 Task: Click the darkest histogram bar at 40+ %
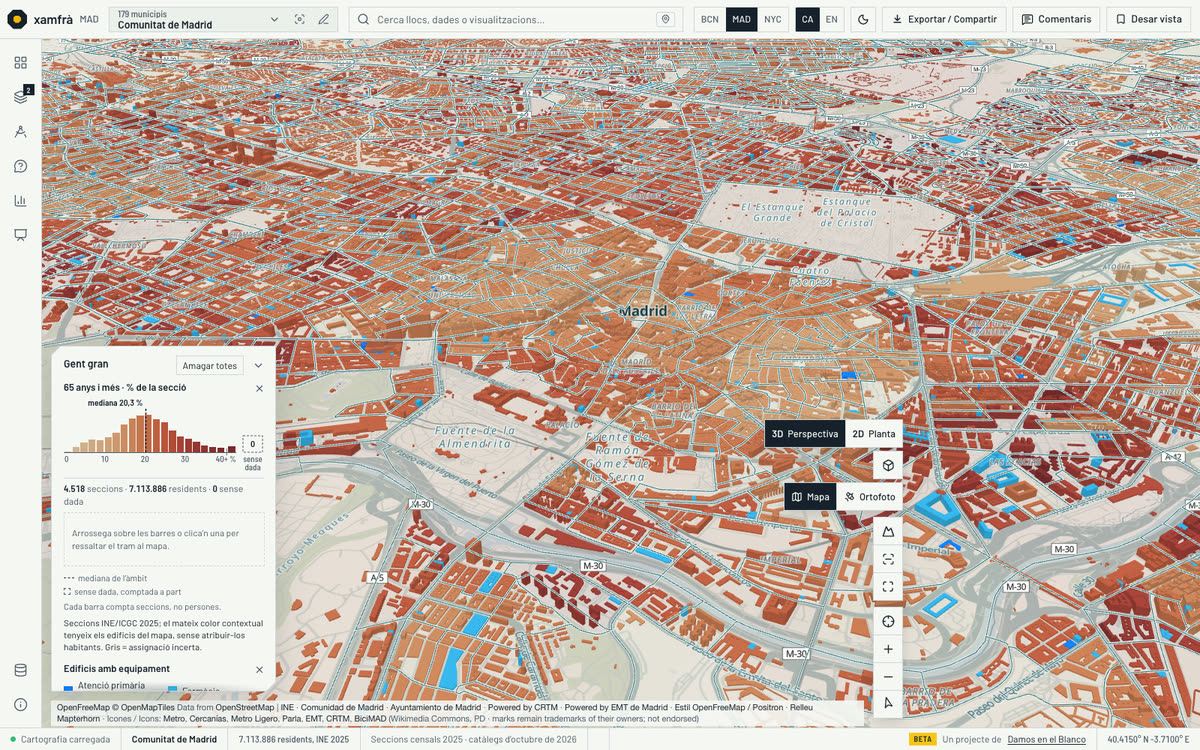231,450
